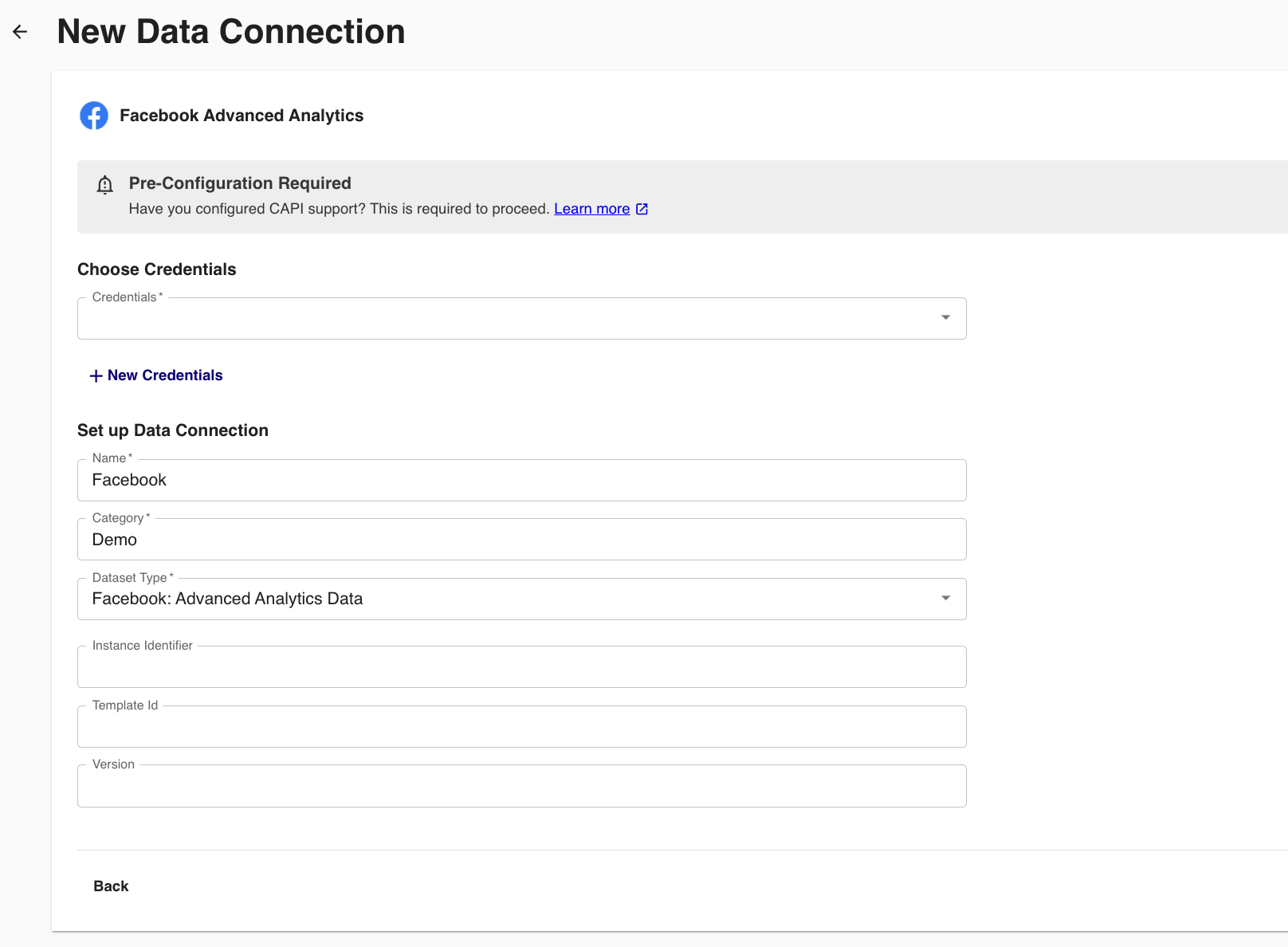This screenshot has width=1288, height=947.
Task: Click the Version input field
Action: (x=521, y=787)
